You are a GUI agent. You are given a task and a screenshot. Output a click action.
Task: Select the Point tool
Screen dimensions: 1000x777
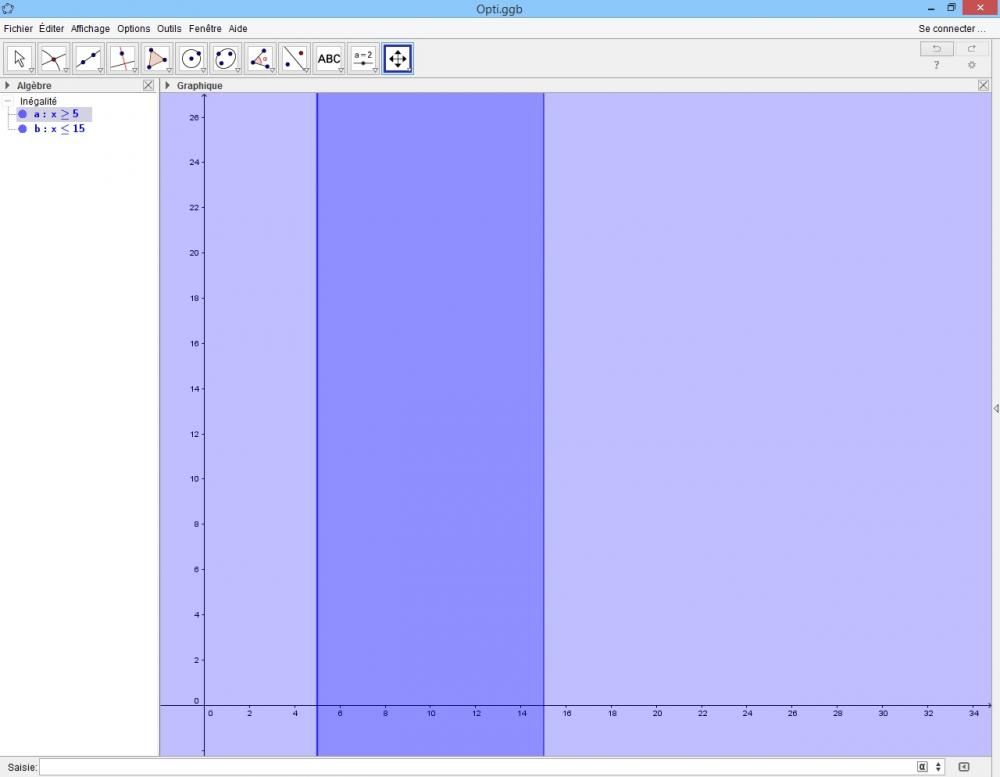54,59
